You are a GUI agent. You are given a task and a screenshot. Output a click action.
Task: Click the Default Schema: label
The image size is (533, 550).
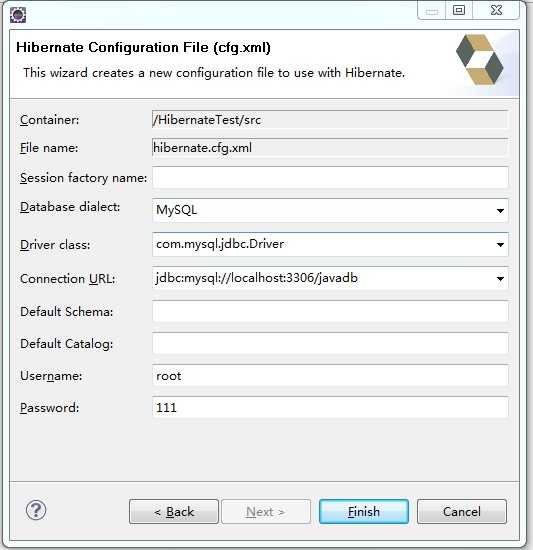pos(67,311)
